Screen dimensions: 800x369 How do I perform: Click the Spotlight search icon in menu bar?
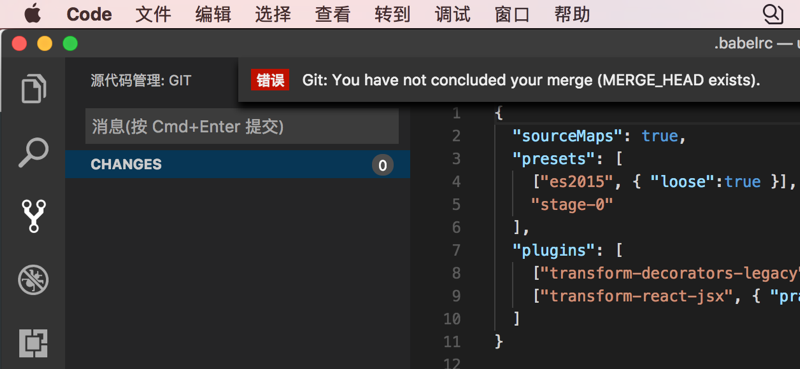pos(772,14)
